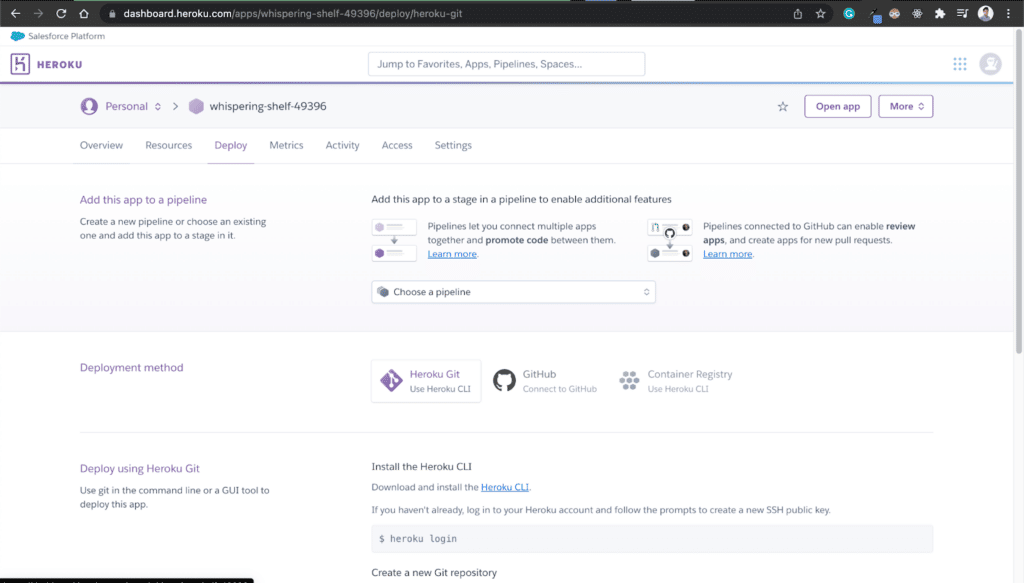The width and height of the screenshot is (1024, 583).
Task: Open the Personal account switcher
Action: [x=121, y=106]
